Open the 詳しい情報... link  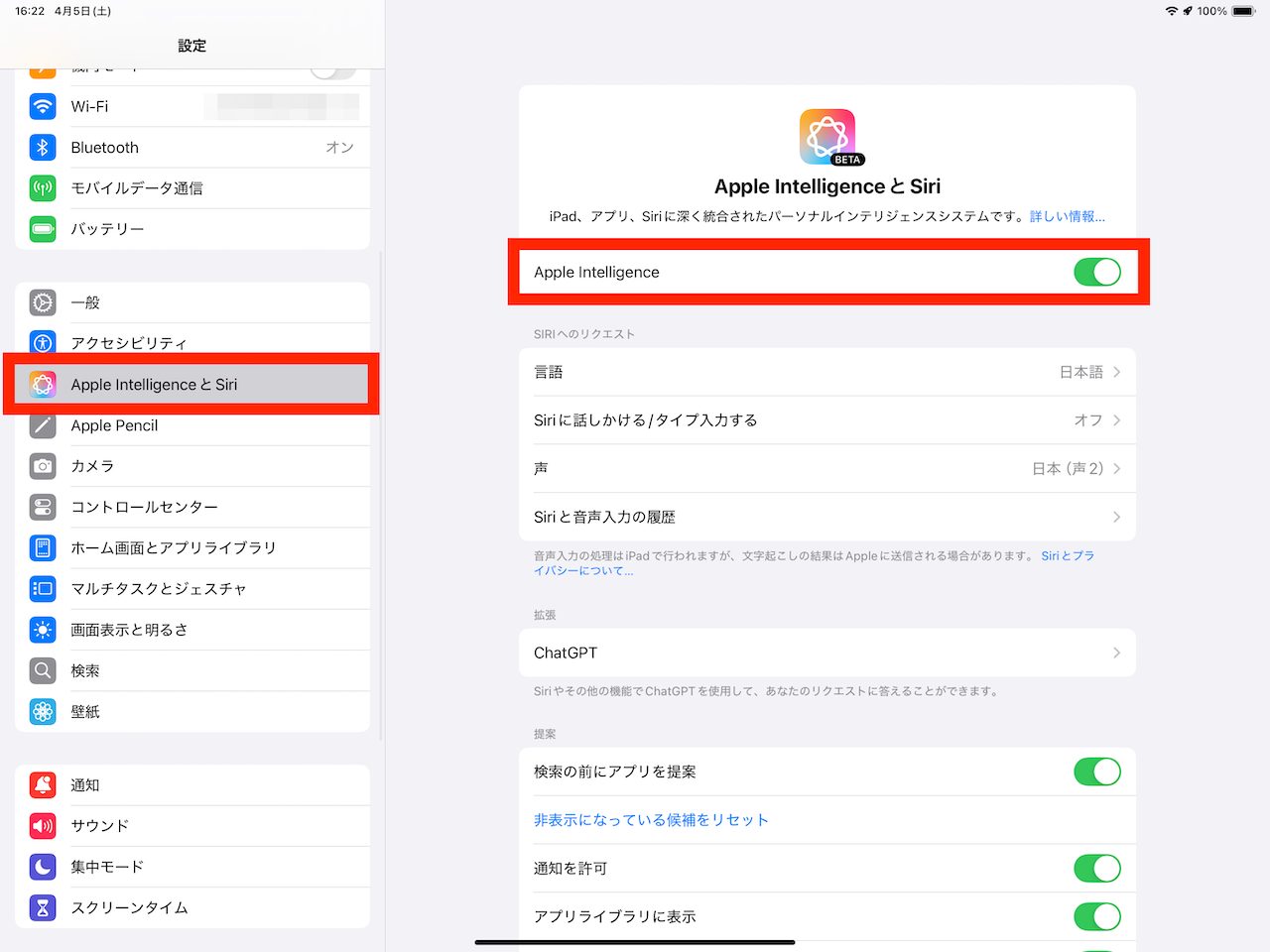pyautogui.click(x=1068, y=216)
